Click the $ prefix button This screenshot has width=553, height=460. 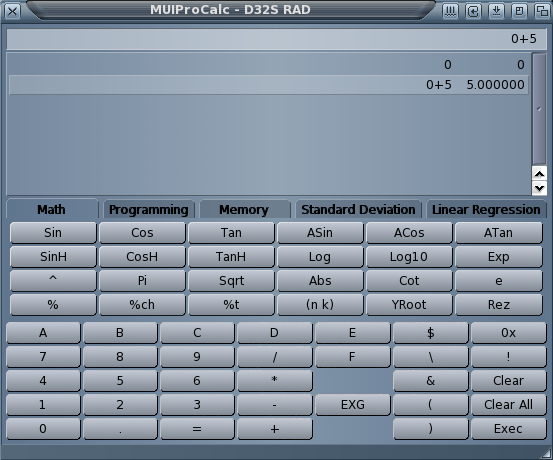coord(431,333)
